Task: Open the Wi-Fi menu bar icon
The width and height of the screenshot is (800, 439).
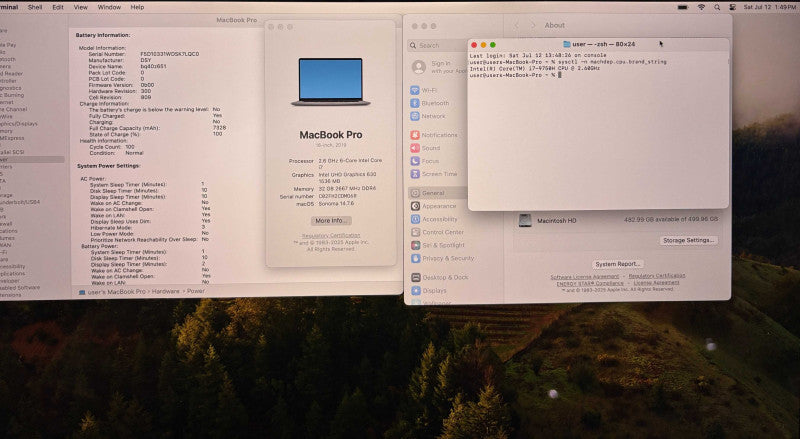Action: pos(701,7)
